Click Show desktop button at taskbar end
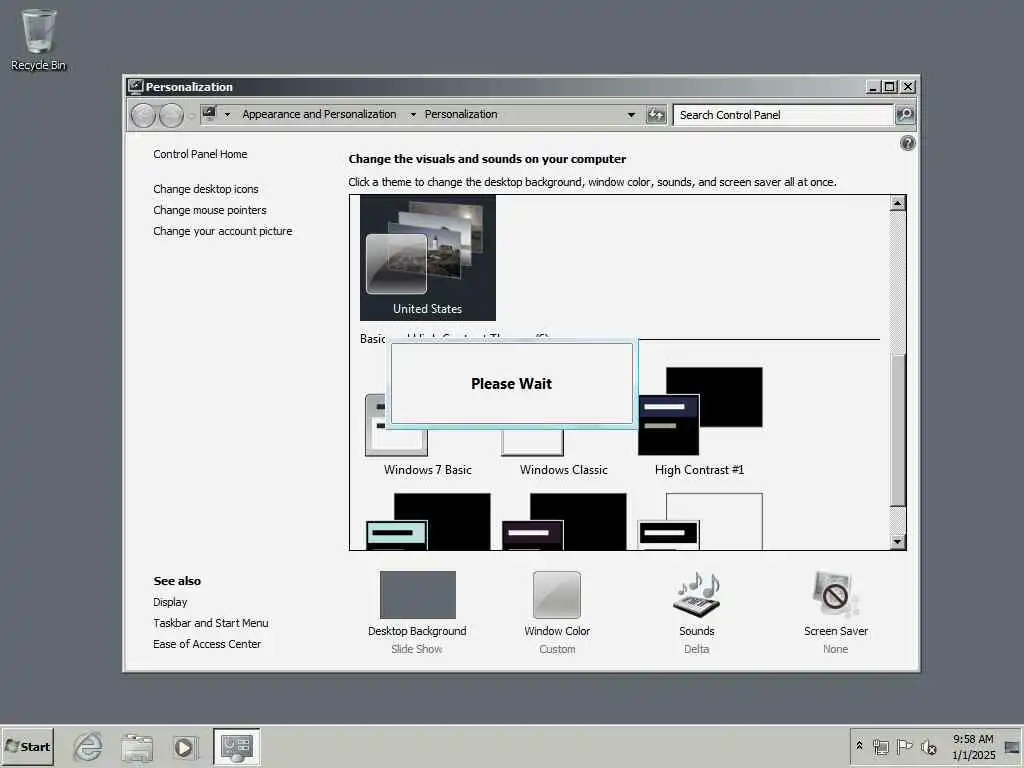 point(1012,747)
